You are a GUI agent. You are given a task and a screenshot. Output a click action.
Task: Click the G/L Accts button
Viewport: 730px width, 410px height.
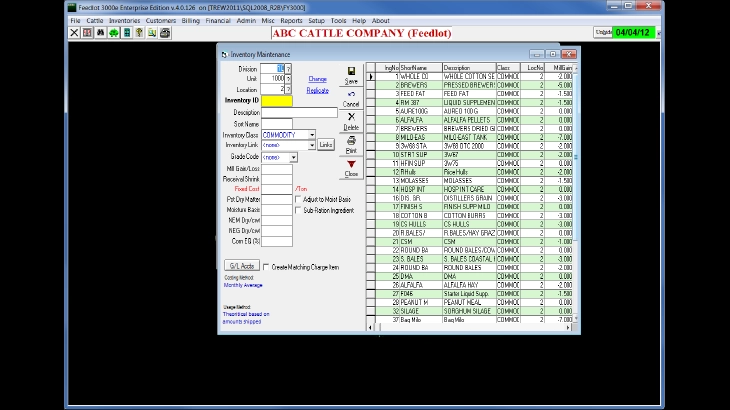(242, 266)
